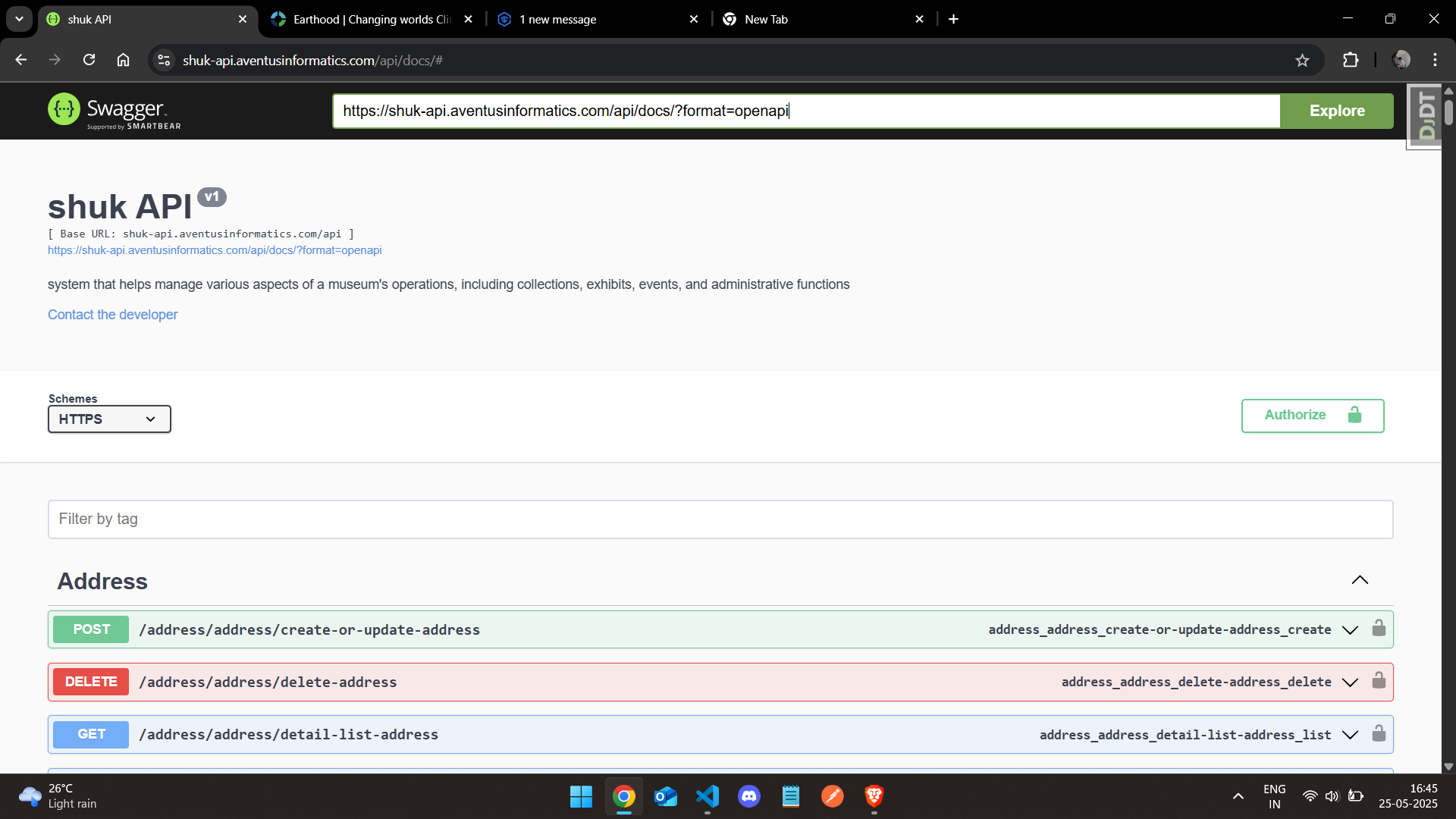This screenshot has height=819, width=1456.
Task: Open the Chrome three-dot menu
Action: tap(1435, 60)
